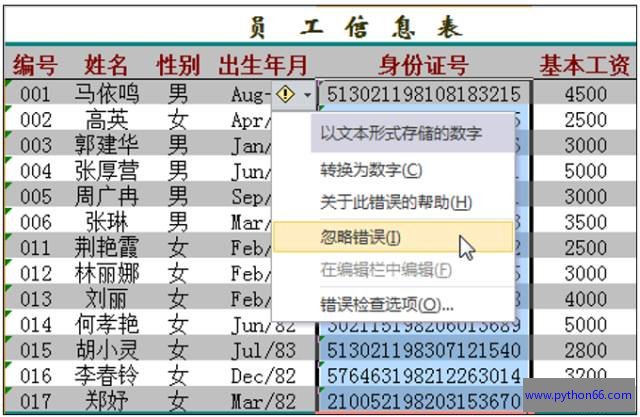Select salary cell with value 4500
The image size is (640, 417).
(x=585, y=95)
